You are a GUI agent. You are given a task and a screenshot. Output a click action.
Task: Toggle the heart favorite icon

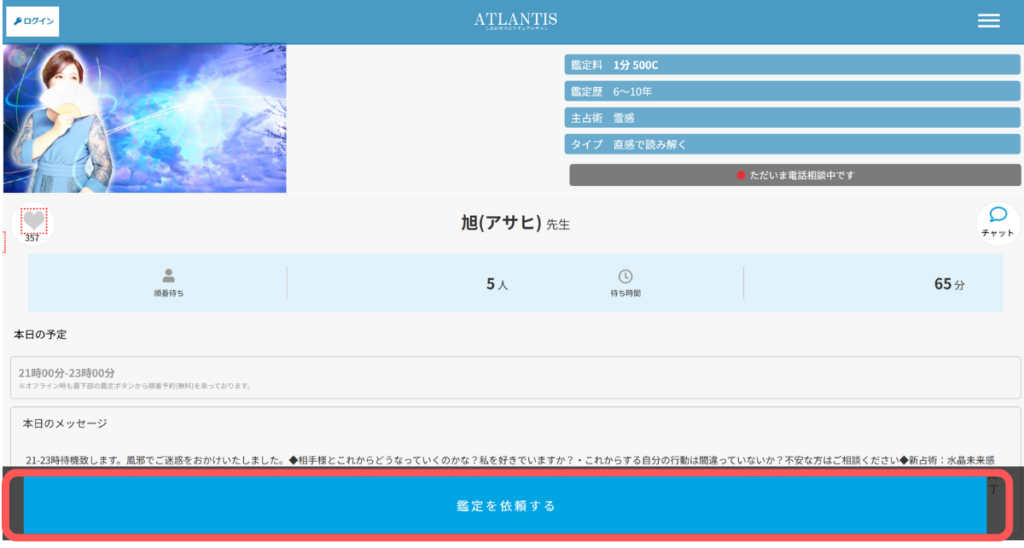point(34,220)
